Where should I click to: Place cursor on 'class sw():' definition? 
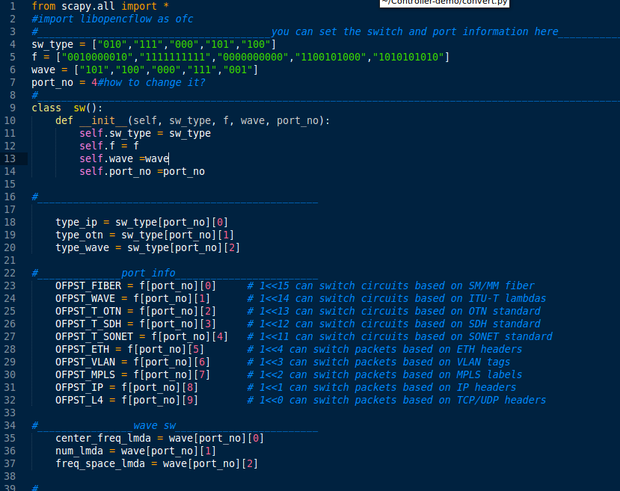pyautogui.click(x=67, y=108)
